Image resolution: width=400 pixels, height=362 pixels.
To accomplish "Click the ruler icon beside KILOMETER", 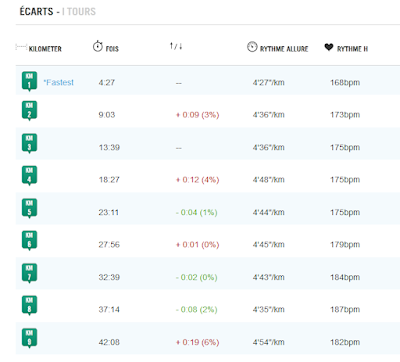I will (21, 47).
